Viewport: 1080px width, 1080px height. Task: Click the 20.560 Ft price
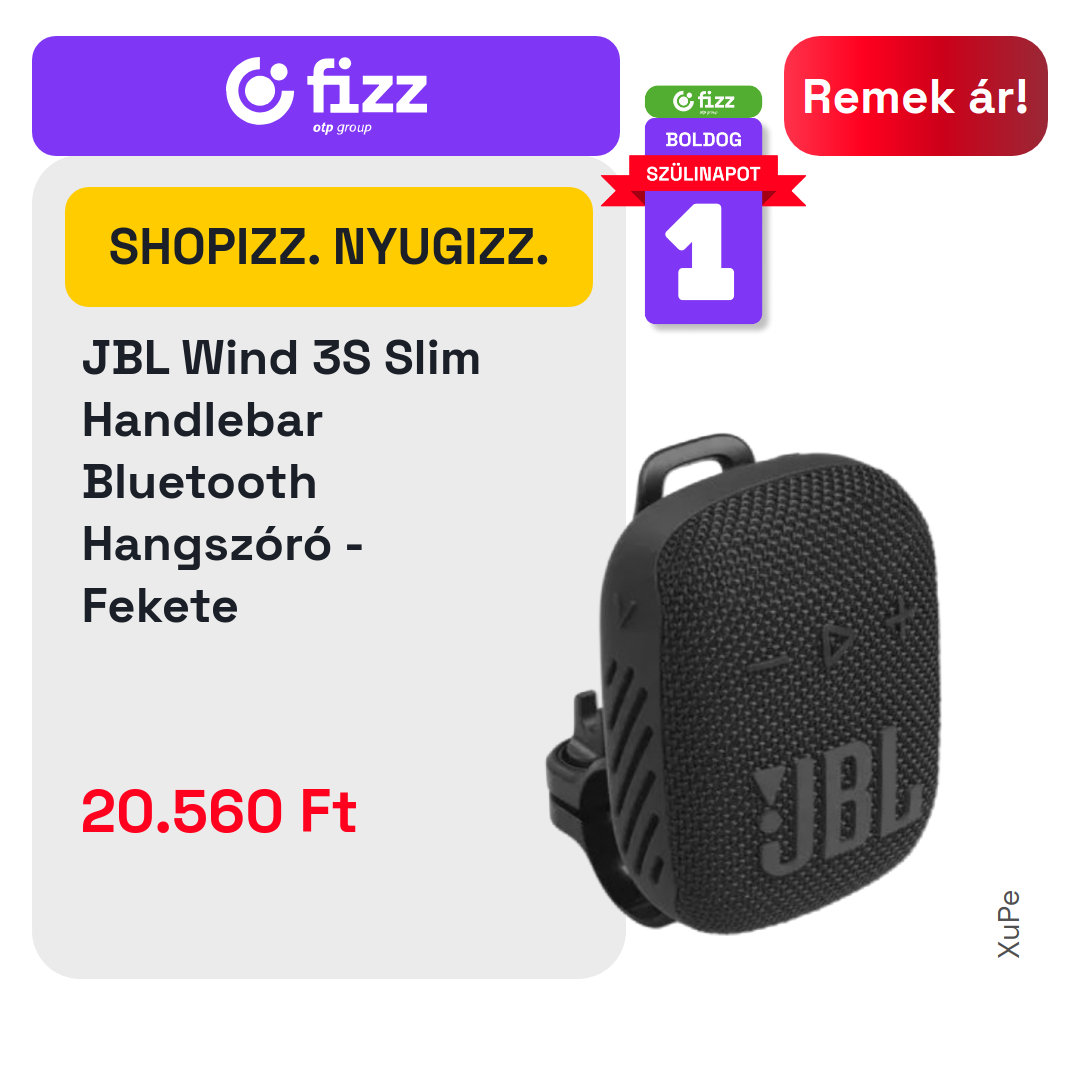click(219, 811)
